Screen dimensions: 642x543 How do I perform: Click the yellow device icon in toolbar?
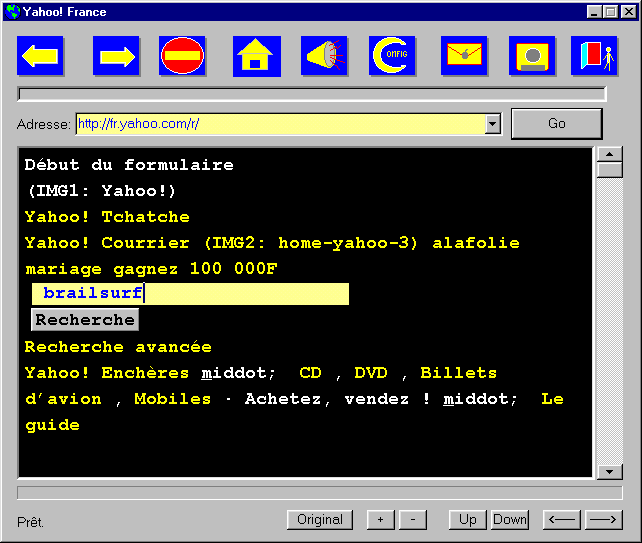(532, 56)
